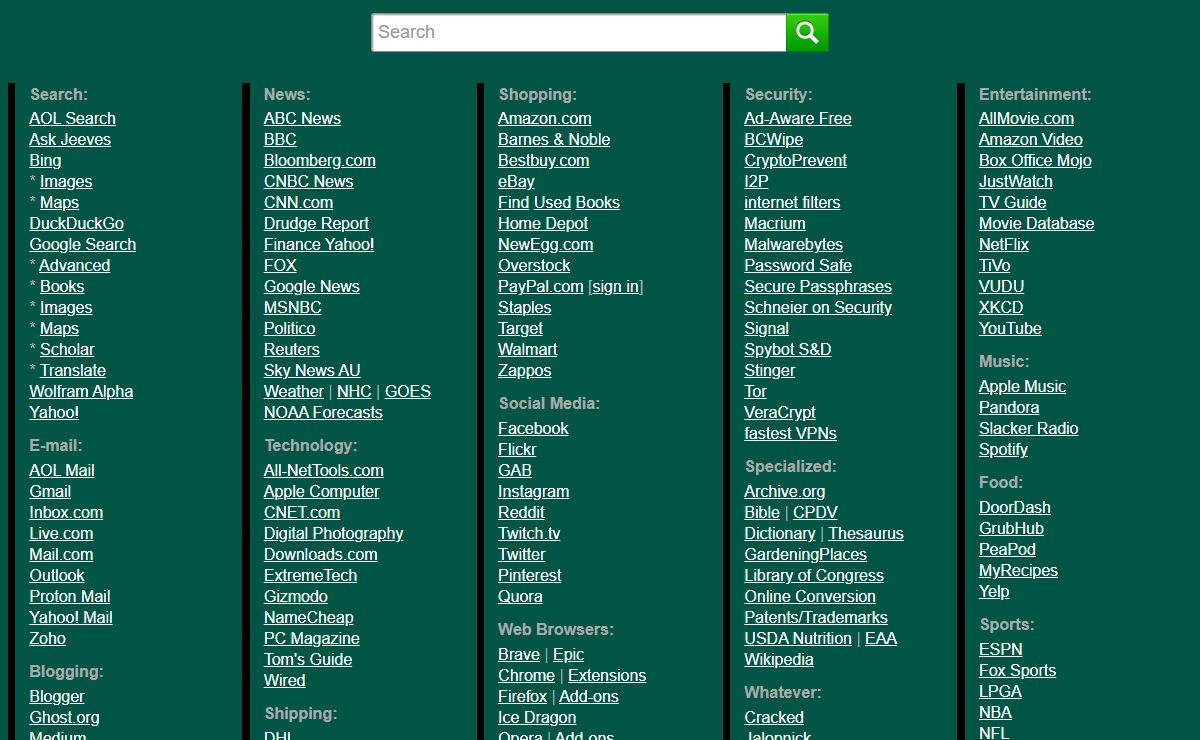The width and height of the screenshot is (1200, 740).
Task: Open Tom's Guide link
Action: tap(308, 659)
